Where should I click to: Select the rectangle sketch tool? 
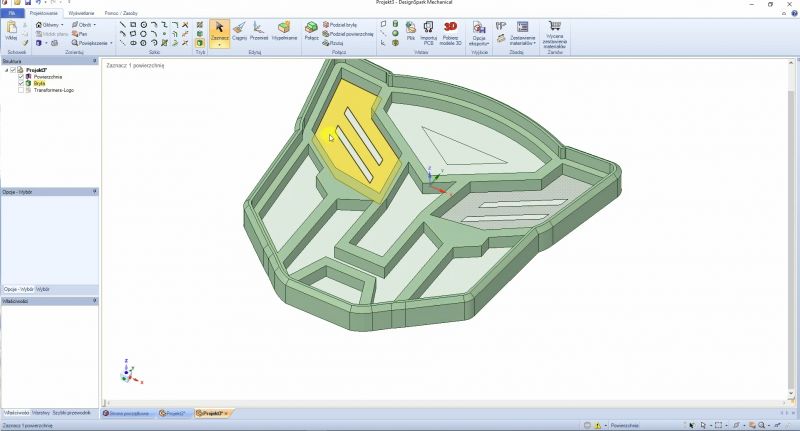pyautogui.click(x=133, y=24)
